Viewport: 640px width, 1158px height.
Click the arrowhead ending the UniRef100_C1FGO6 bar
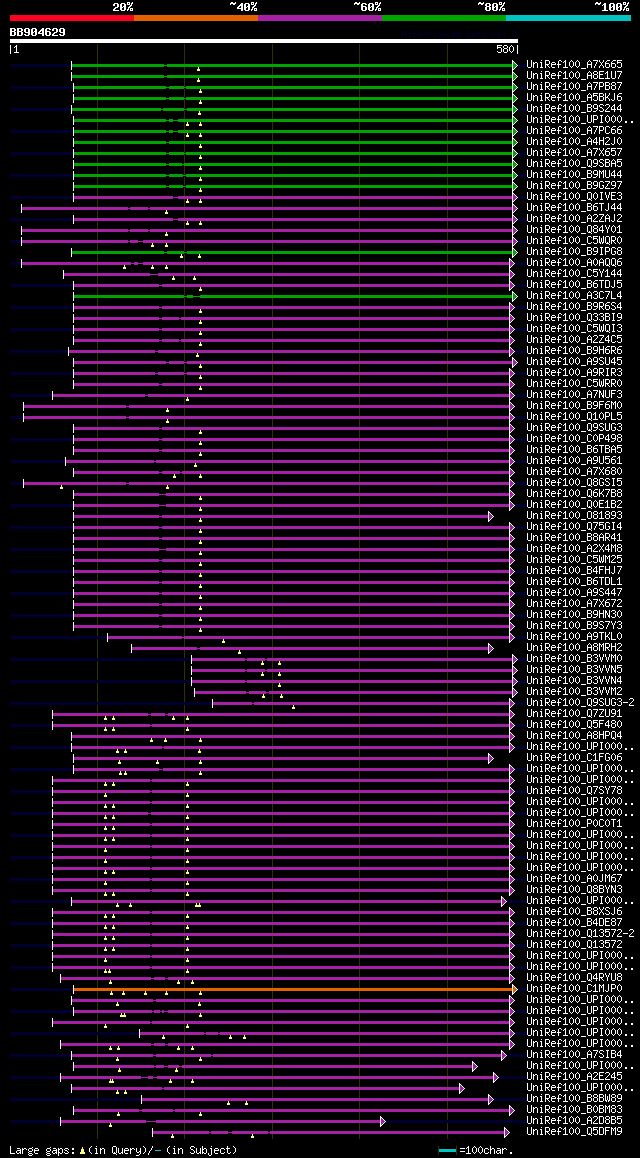[x=491, y=758]
